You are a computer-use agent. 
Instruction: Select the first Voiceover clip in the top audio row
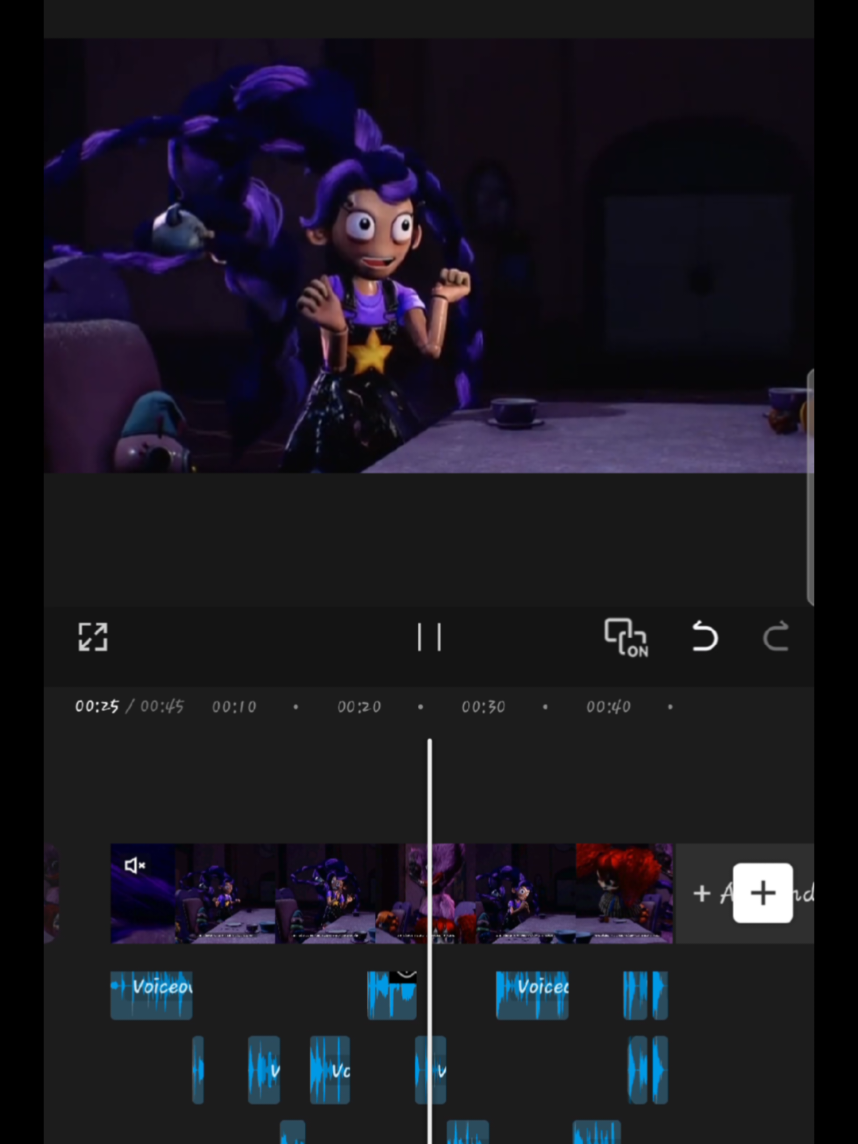coord(151,995)
